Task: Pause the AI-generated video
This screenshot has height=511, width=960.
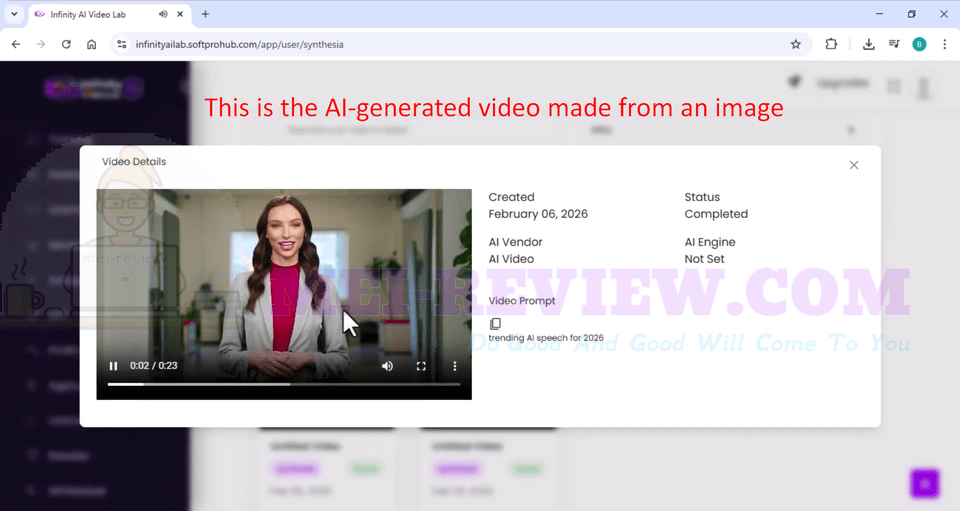Action: tap(113, 366)
